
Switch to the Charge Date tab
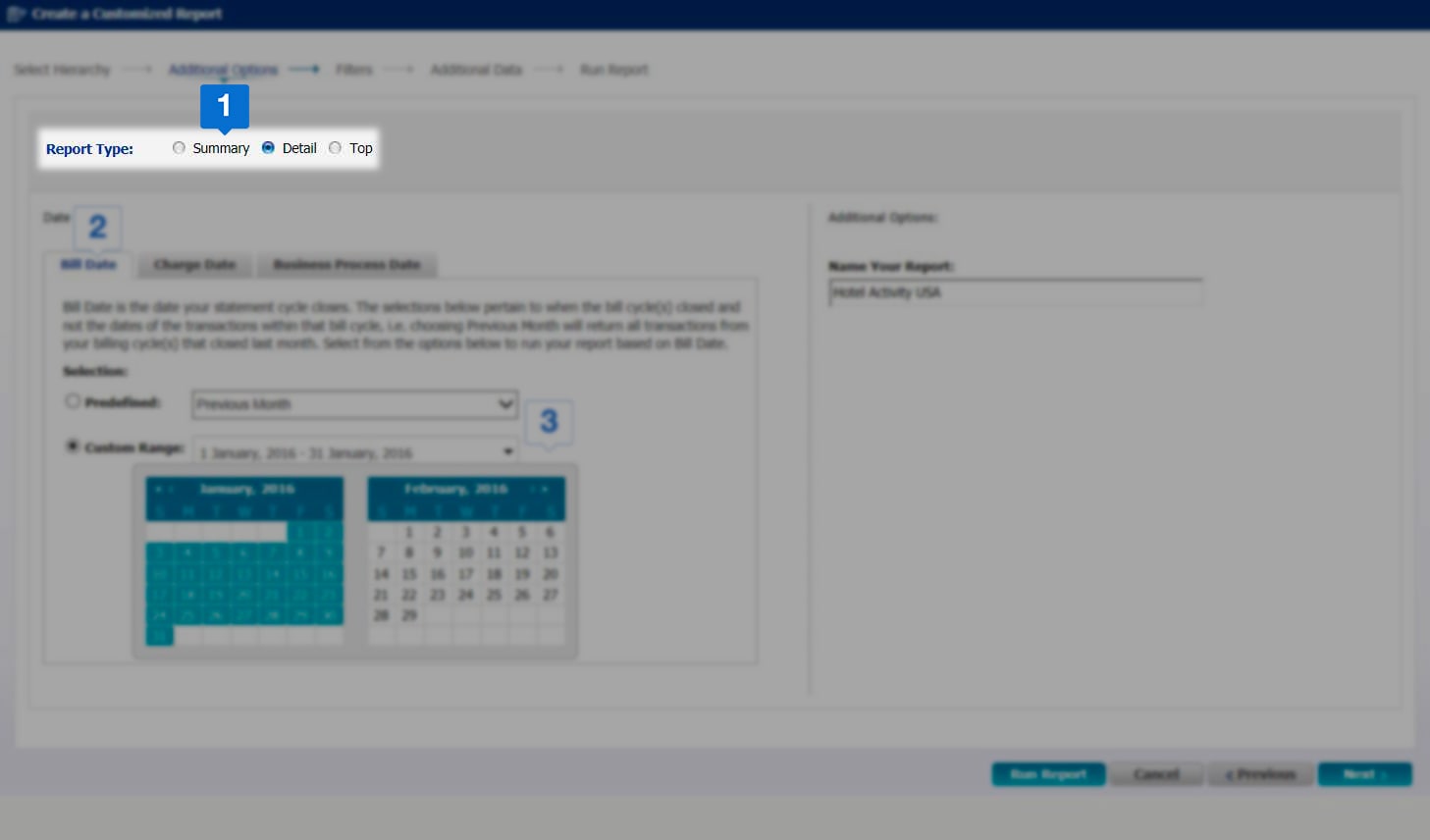tap(194, 265)
